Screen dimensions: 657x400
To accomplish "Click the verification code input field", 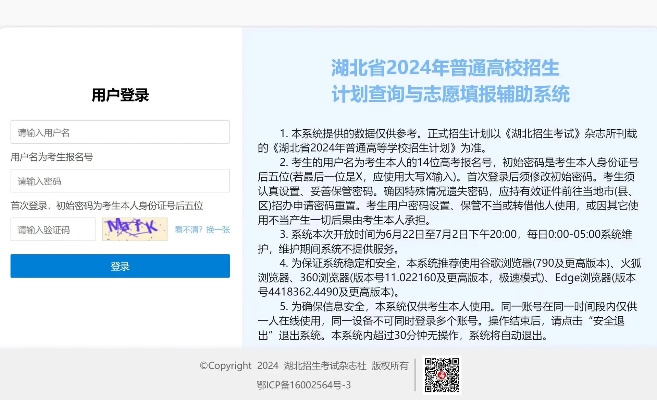I will (53, 229).
